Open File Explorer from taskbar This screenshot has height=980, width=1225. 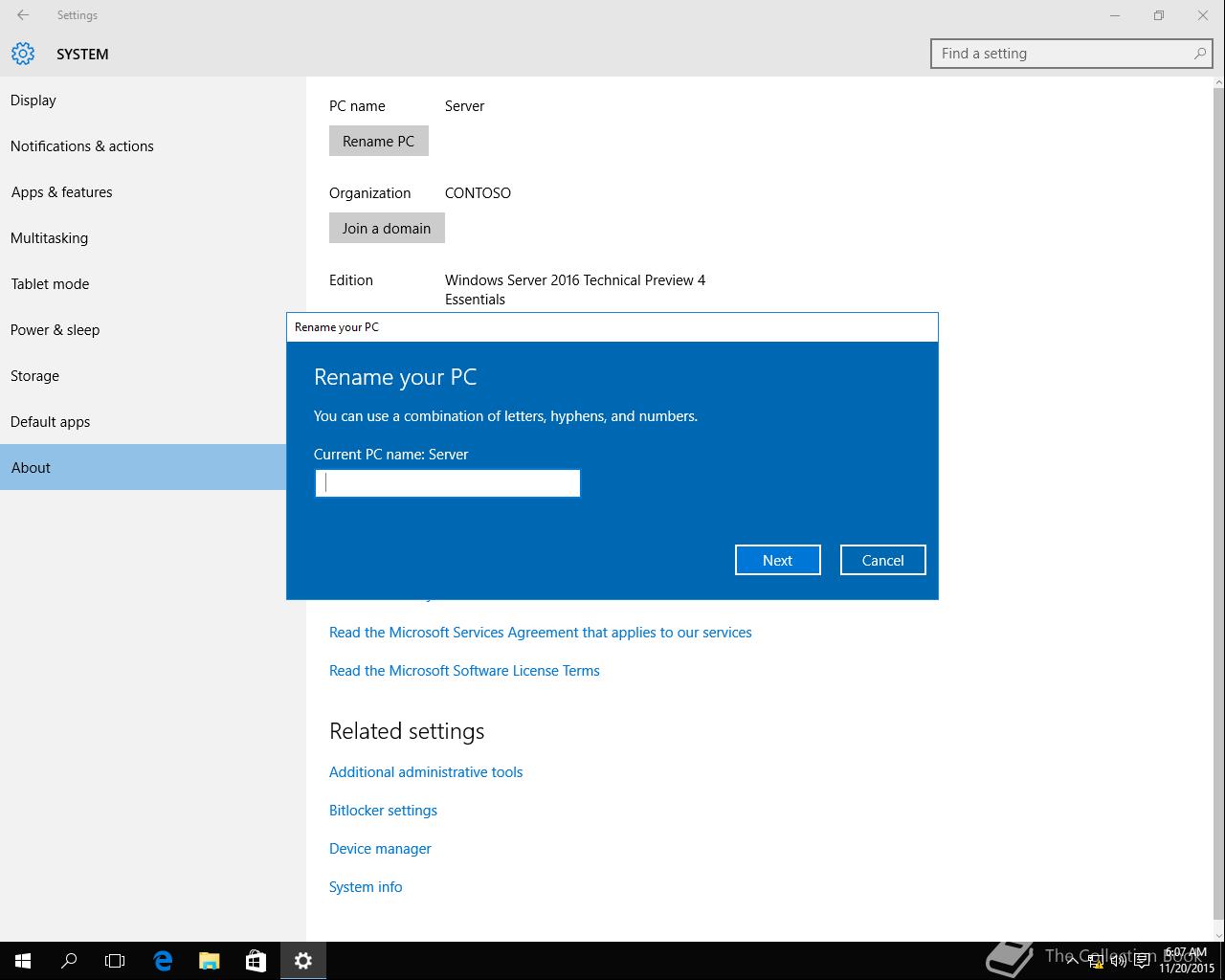pyautogui.click(x=209, y=961)
